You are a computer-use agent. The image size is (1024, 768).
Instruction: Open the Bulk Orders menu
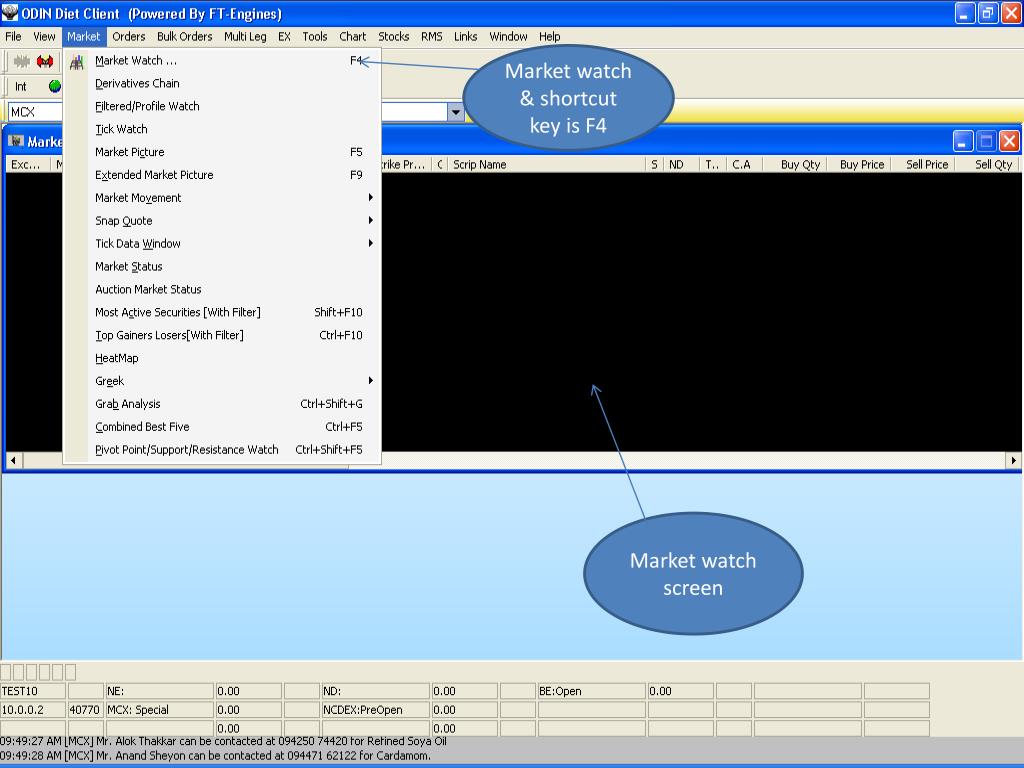(x=185, y=37)
